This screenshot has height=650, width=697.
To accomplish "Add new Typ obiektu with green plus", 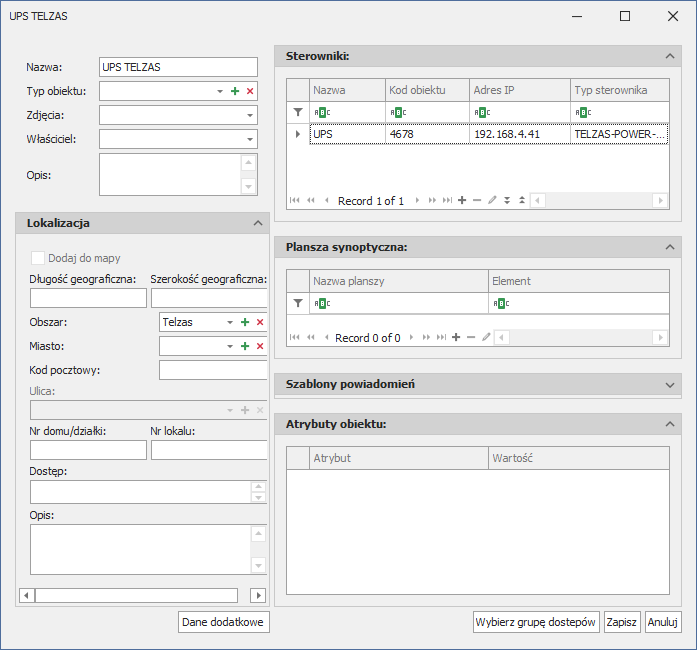I will pyautogui.click(x=235, y=91).
